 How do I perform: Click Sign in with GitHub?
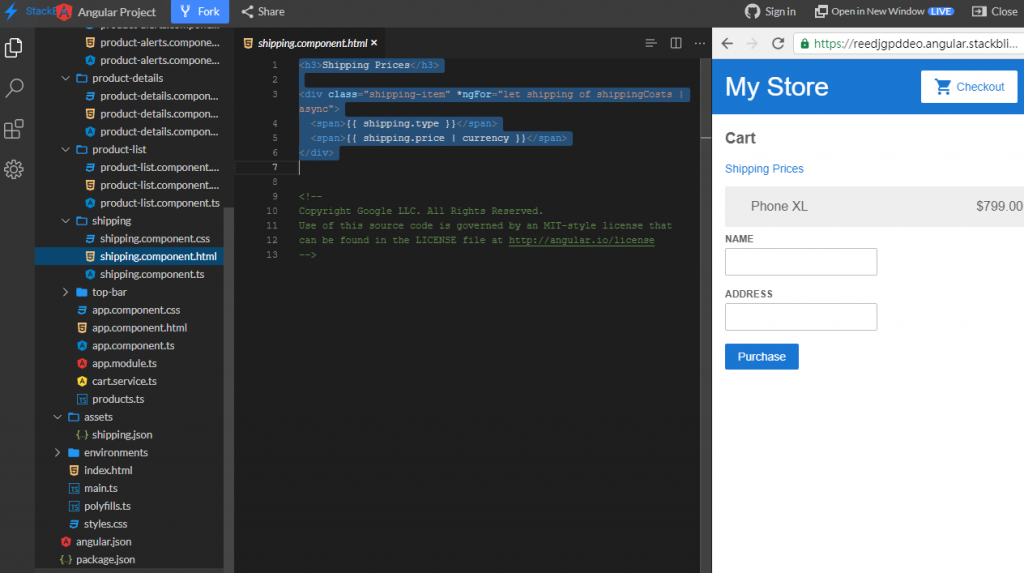(770, 11)
